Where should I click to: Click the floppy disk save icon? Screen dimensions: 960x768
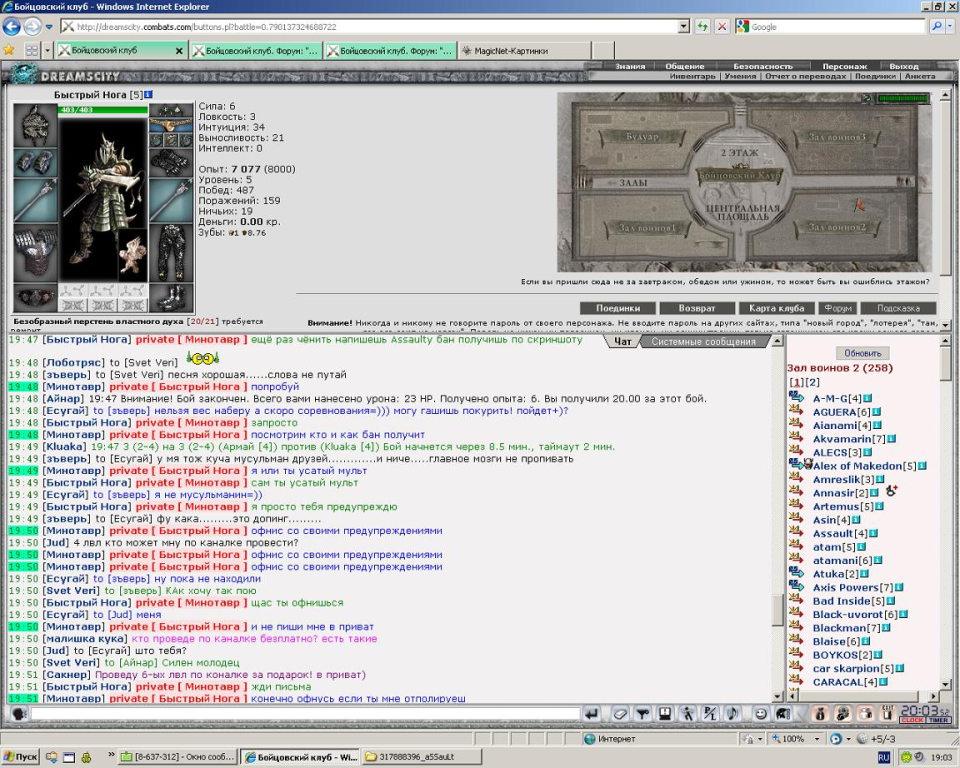pos(665,714)
